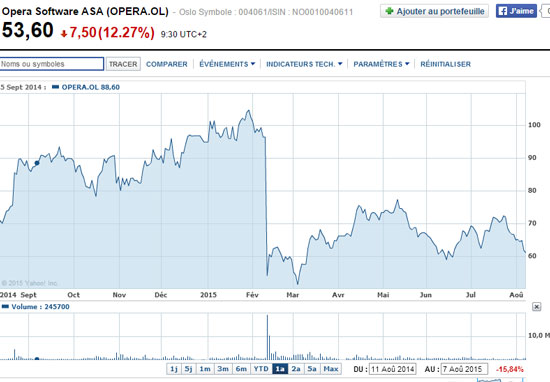Focus the Noms ou symboles input field
The image size is (550, 382).
(51, 64)
